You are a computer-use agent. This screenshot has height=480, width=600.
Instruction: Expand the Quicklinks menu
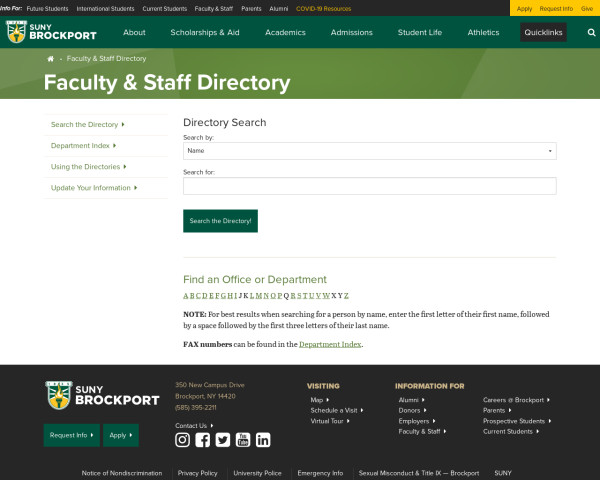click(x=543, y=32)
